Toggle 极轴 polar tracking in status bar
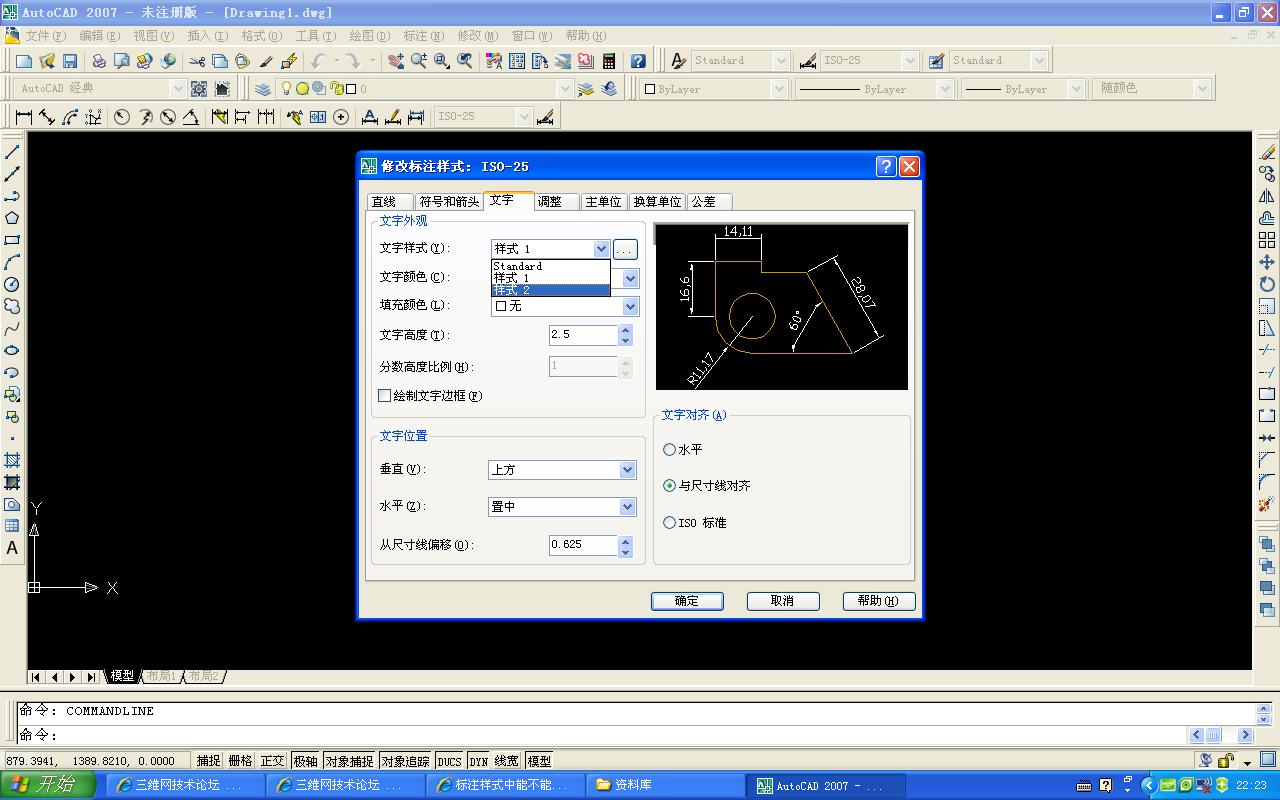1280x800 pixels. tap(305, 761)
